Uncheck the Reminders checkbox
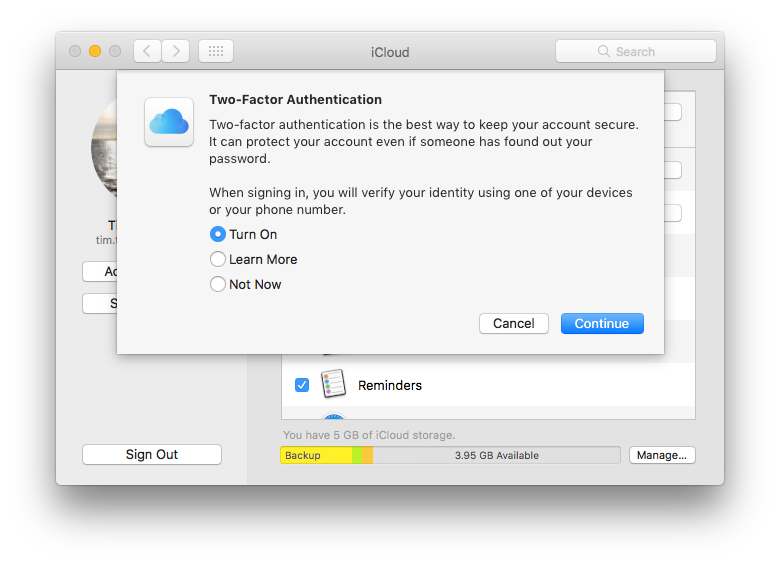Screen dimensions: 780x565 click(x=302, y=385)
